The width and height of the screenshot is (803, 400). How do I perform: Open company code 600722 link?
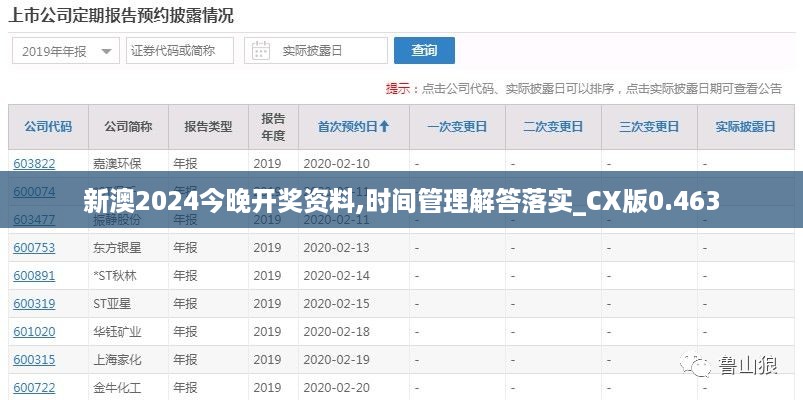[34, 388]
